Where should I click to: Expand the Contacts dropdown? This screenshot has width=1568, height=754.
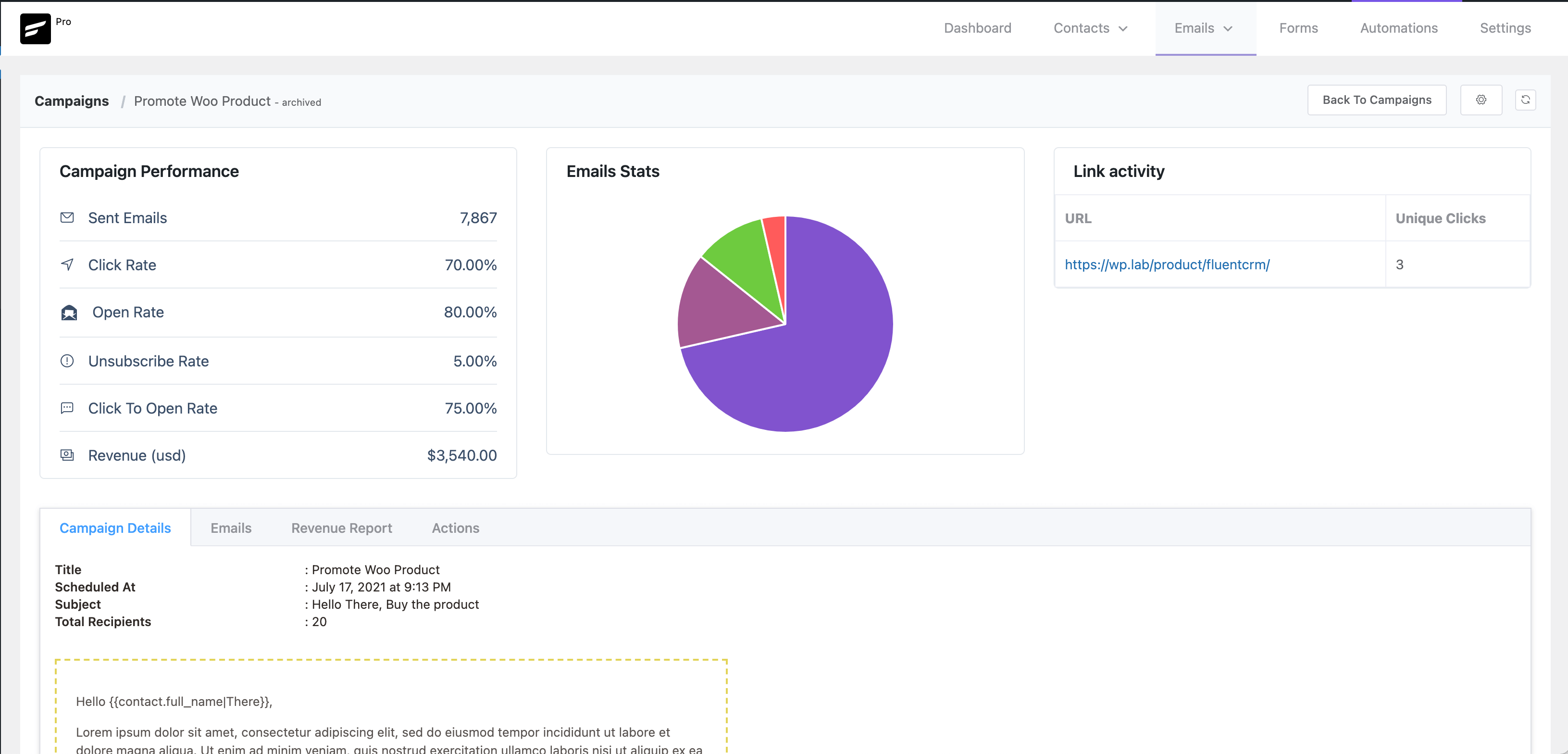(1090, 28)
